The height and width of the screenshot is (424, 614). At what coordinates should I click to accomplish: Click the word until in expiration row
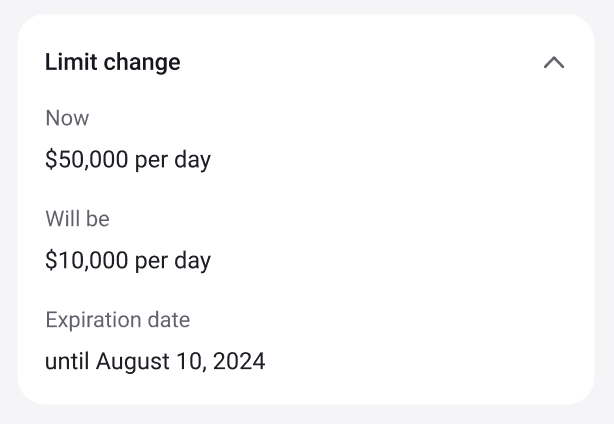(x=67, y=361)
